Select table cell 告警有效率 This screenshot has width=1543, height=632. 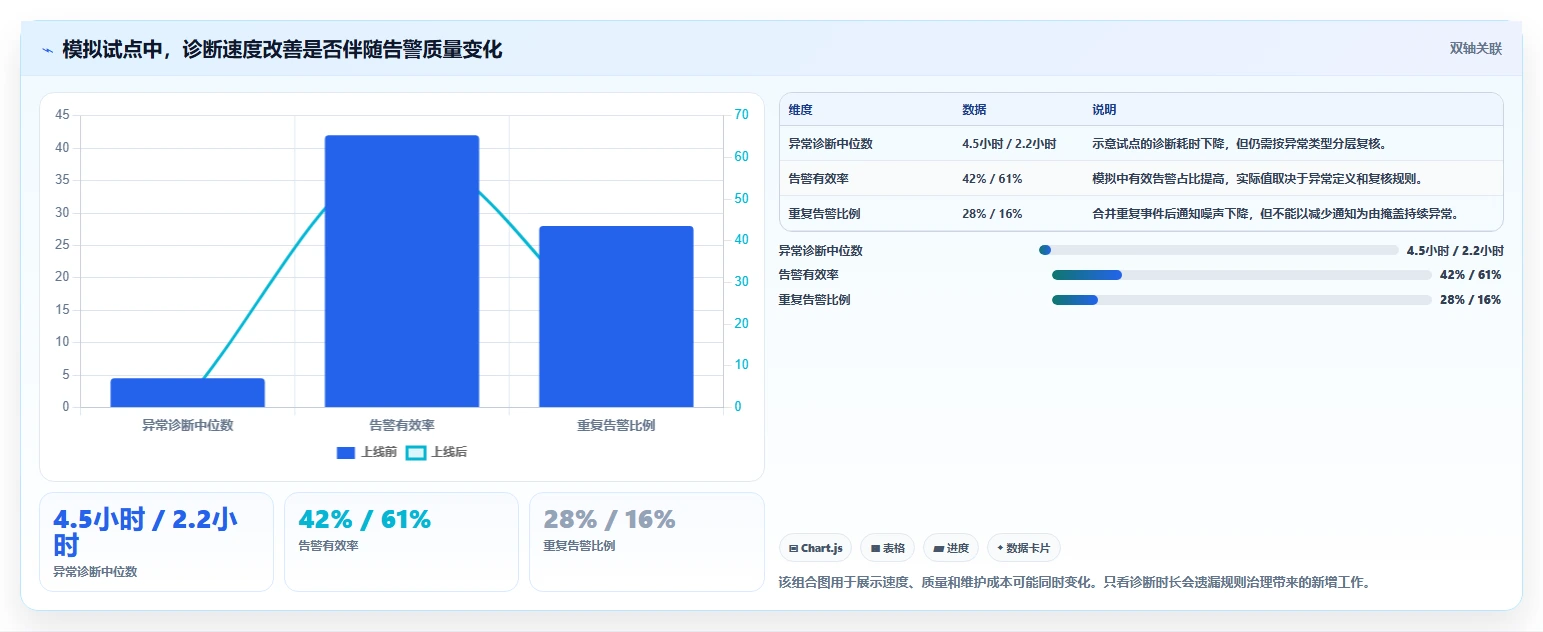click(818, 179)
